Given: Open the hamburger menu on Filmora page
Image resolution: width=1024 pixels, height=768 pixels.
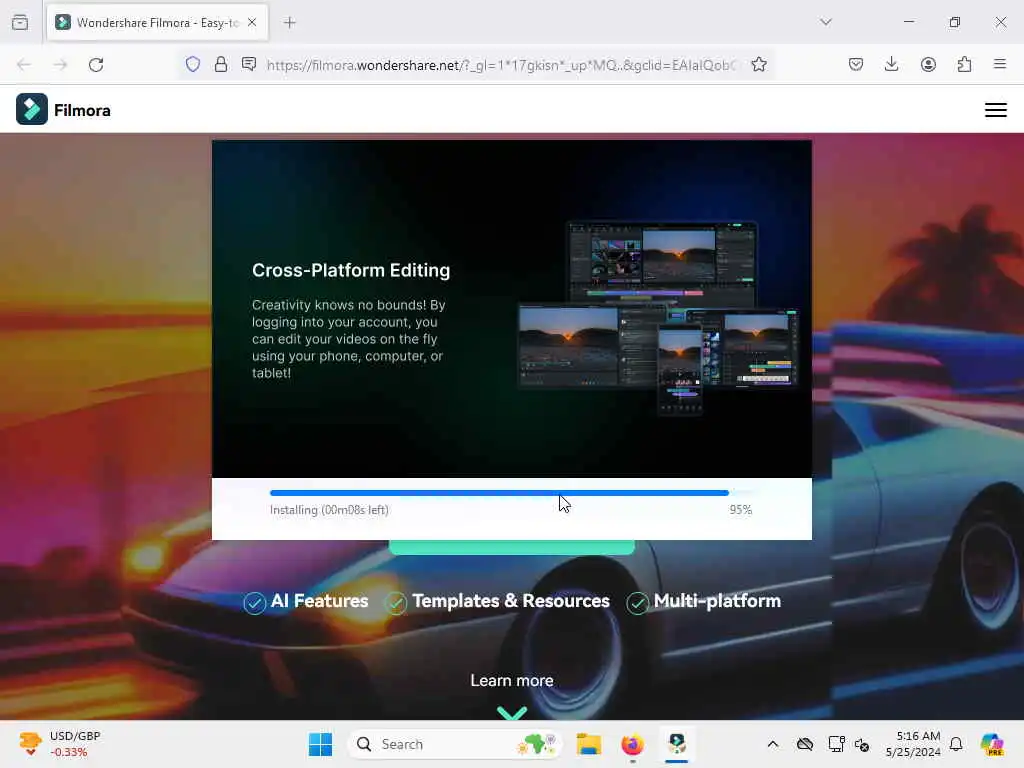Looking at the screenshot, I should 995,110.
